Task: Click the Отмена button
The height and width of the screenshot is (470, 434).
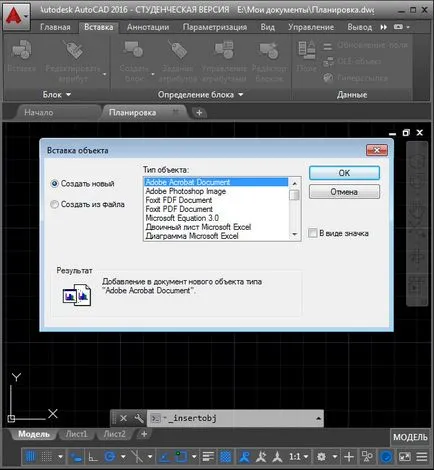Action: 344,192
